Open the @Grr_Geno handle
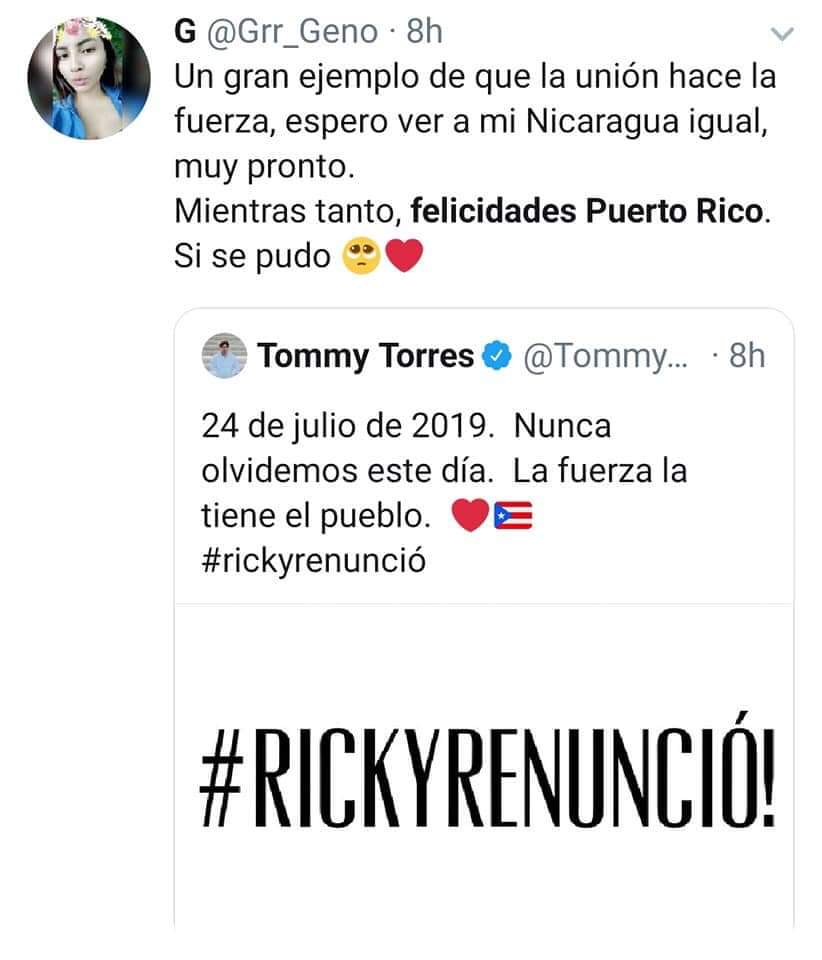Image resolution: width=822 pixels, height=960 pixels. 292,32
